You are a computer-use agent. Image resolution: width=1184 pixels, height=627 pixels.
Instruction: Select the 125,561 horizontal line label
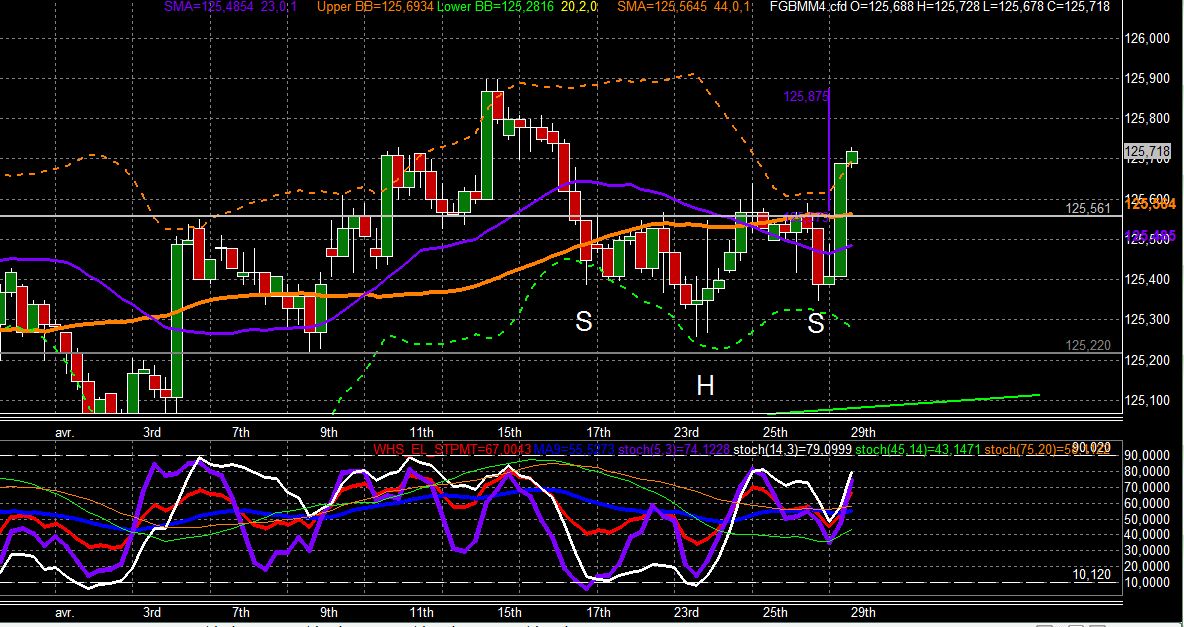(x=1088, y=208)
